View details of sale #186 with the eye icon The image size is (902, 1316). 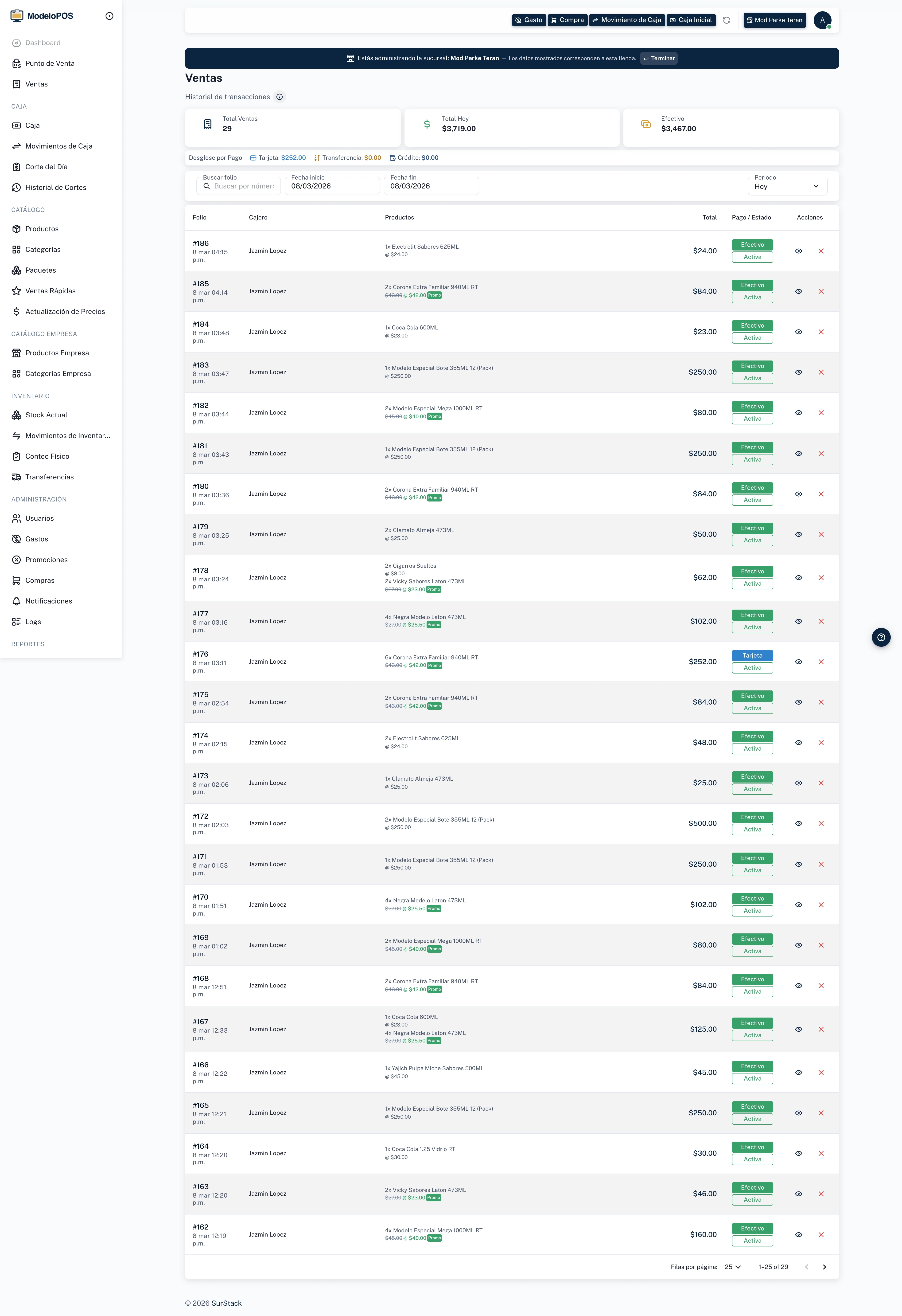coord(798,251)
